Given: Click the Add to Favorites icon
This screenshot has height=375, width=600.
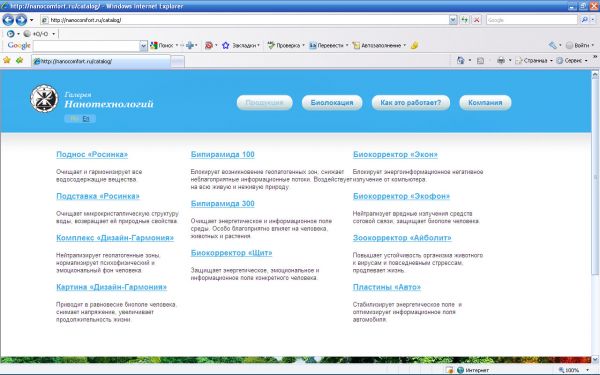Looking at the screenshot, I should pyautogui.click(x=20, y=60).
